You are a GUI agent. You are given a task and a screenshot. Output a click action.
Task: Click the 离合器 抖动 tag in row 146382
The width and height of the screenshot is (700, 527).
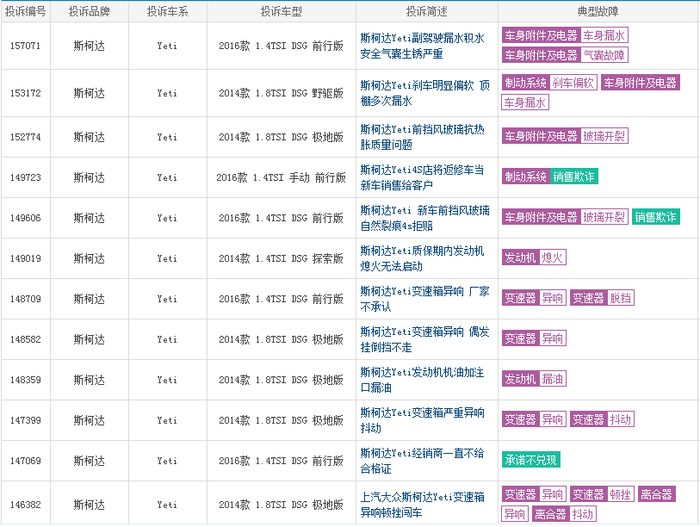(x=564, y=514)
